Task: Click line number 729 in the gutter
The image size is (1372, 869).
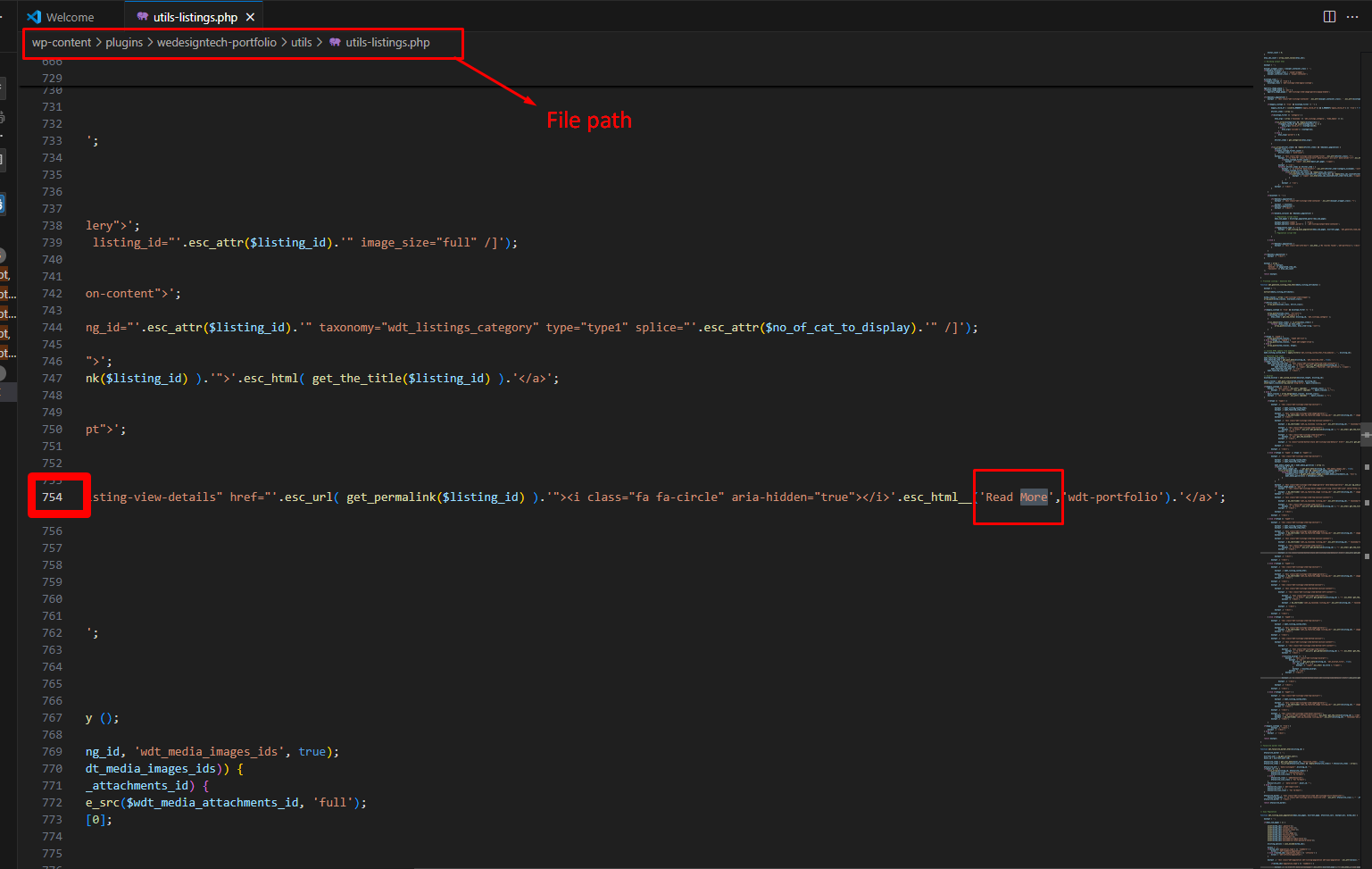Action: (53, 78)
